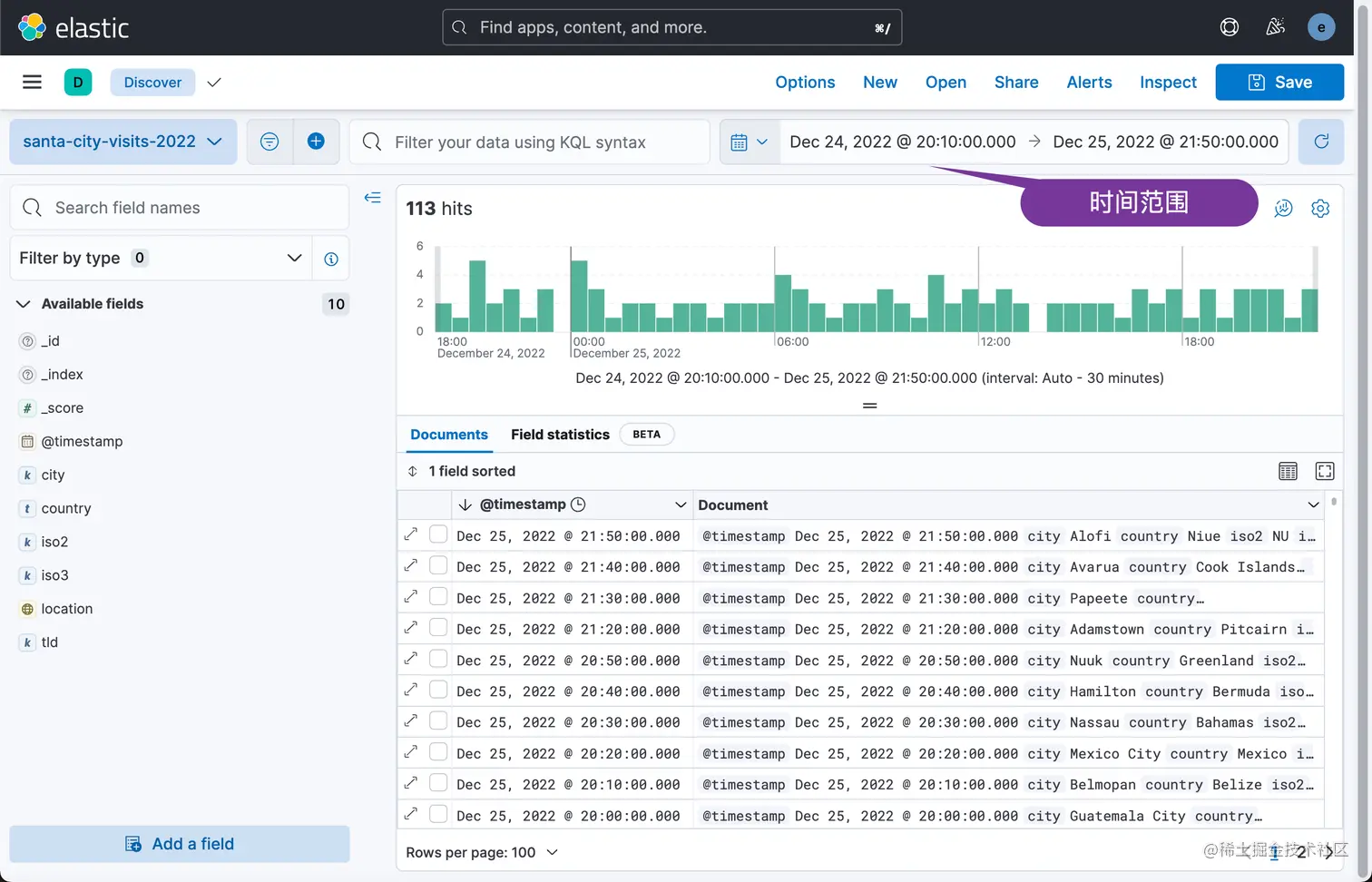The image size is (1372, 882).
Task: Expand document row 21:50:00.000
Action: (411, 534)
